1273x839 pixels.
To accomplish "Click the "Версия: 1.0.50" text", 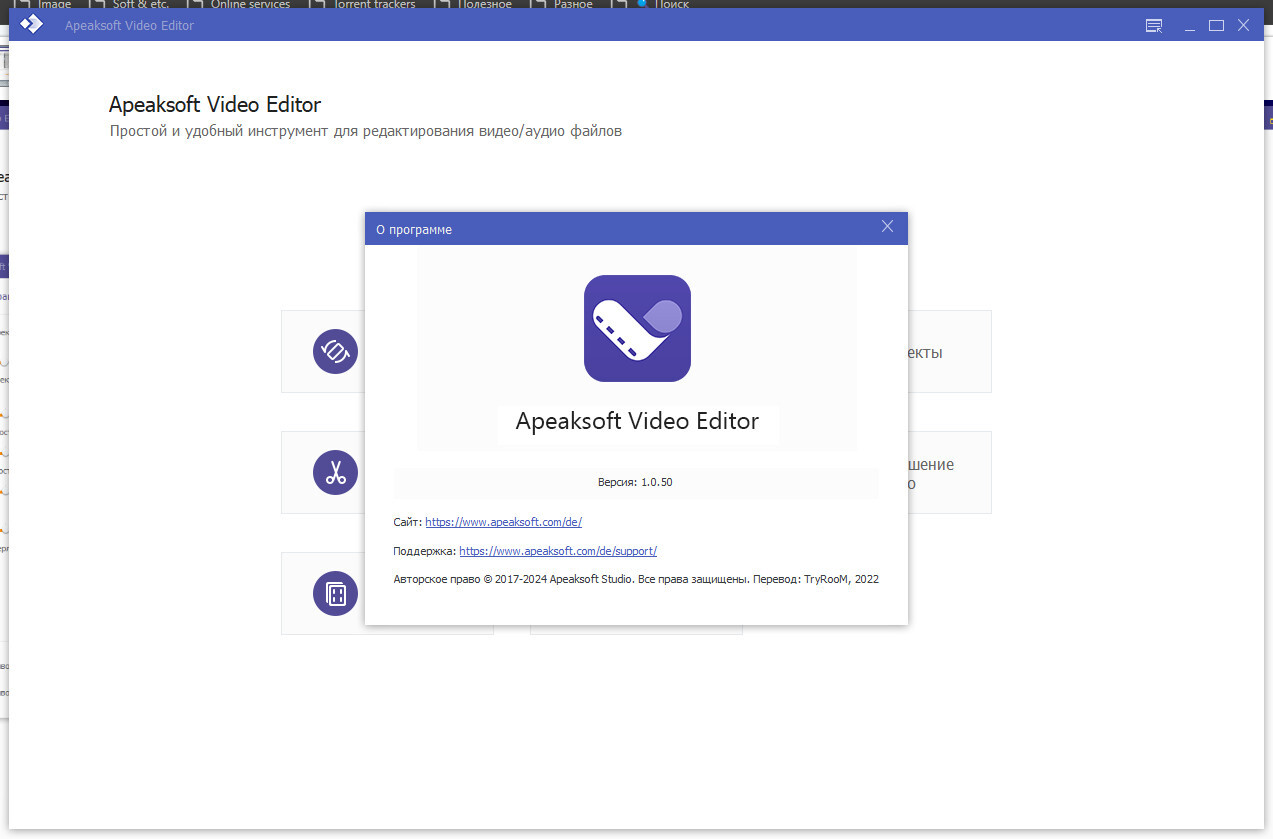I will pyautogui.click(x=635, y=482).
